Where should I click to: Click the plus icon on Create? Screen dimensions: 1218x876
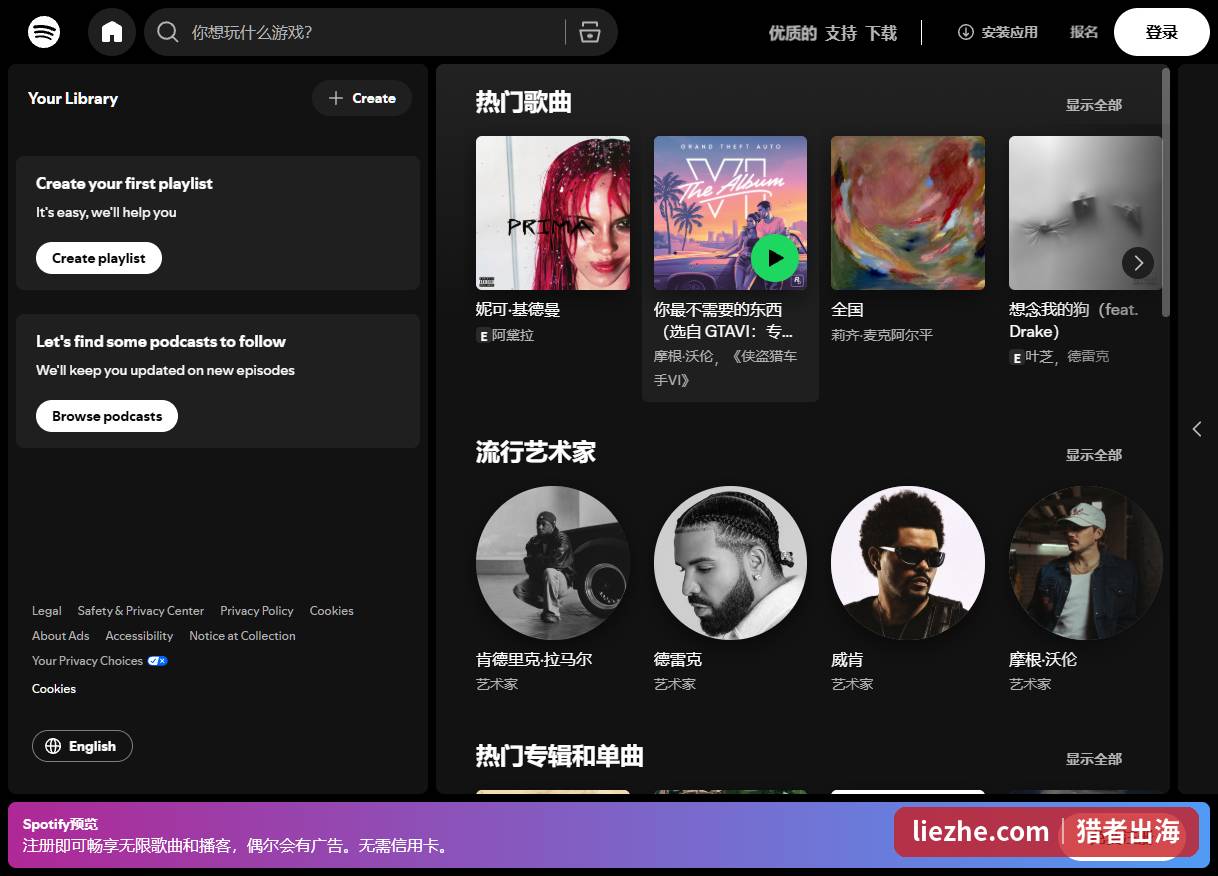click(x=336, y=98)
